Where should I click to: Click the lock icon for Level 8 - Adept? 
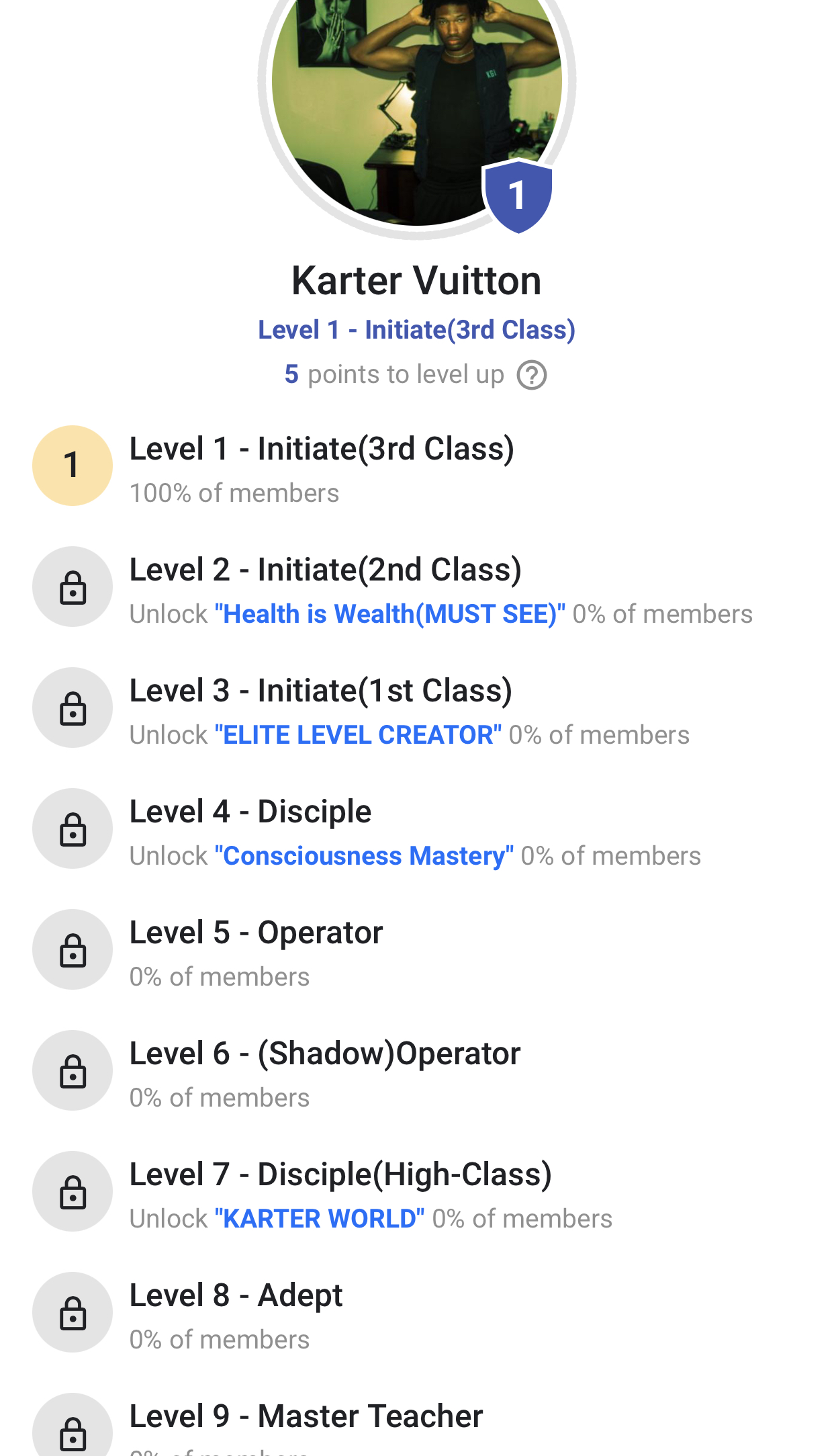tap(72, 1313)
